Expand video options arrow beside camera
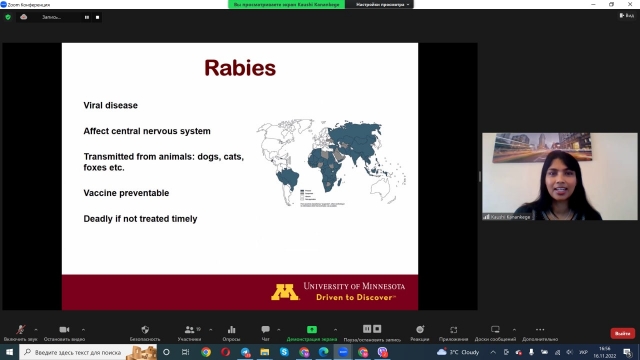This screenshot has width=640, height=360. point(83,330)
